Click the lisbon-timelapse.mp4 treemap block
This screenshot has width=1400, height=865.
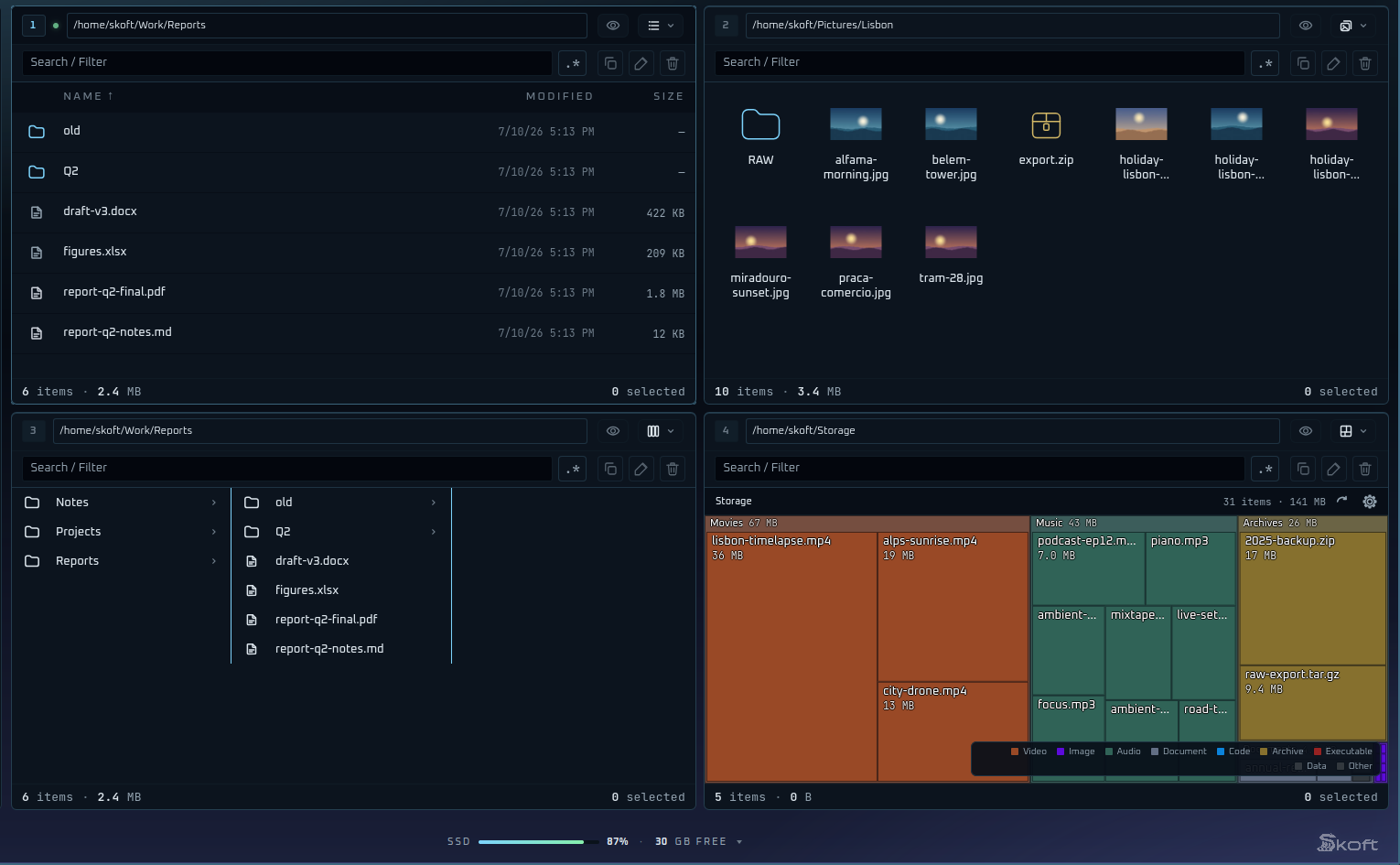(792, 656)
